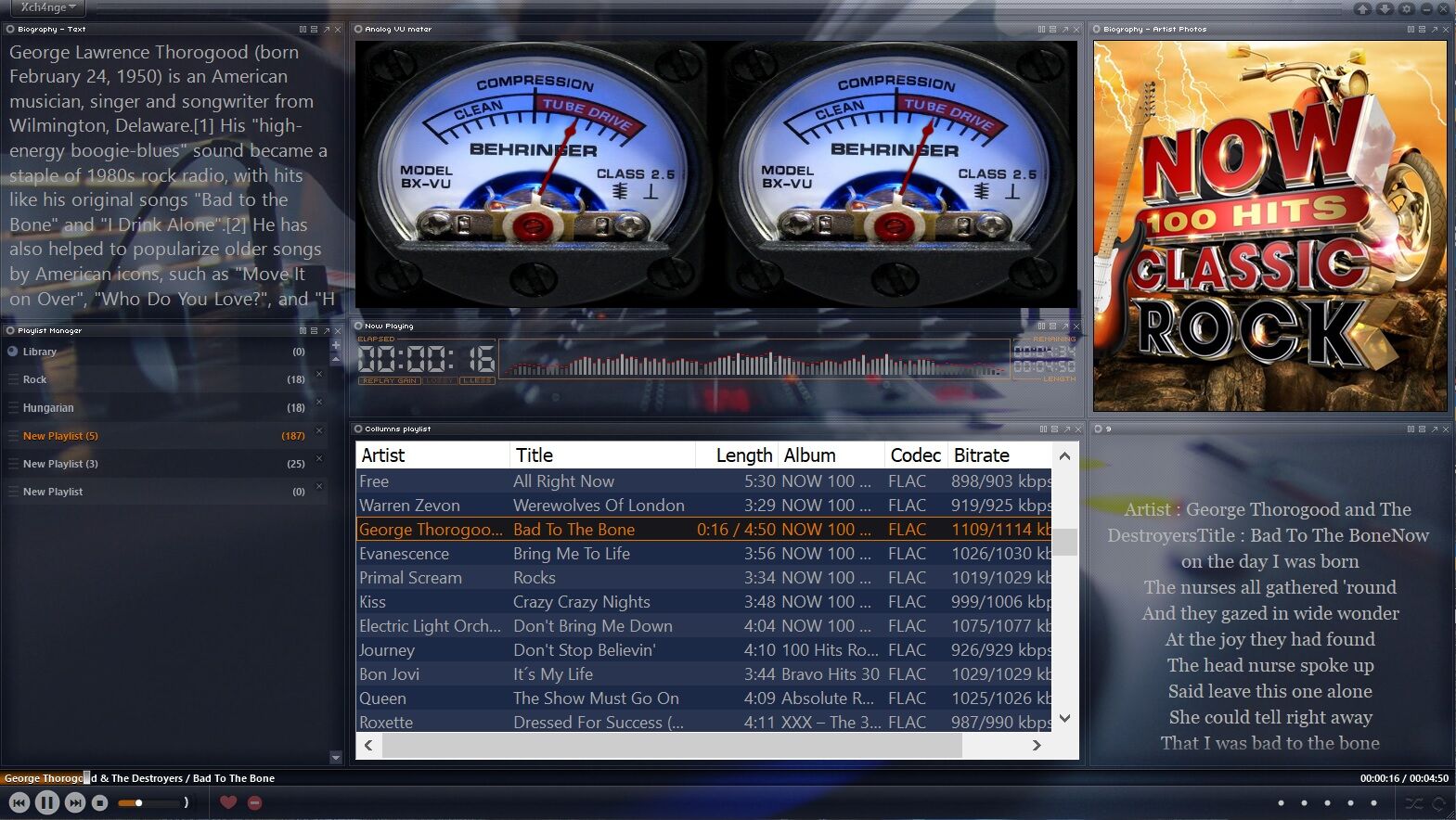
Task: Split Analog VU meter panel horizontally icon
Action: (1052, 30)
